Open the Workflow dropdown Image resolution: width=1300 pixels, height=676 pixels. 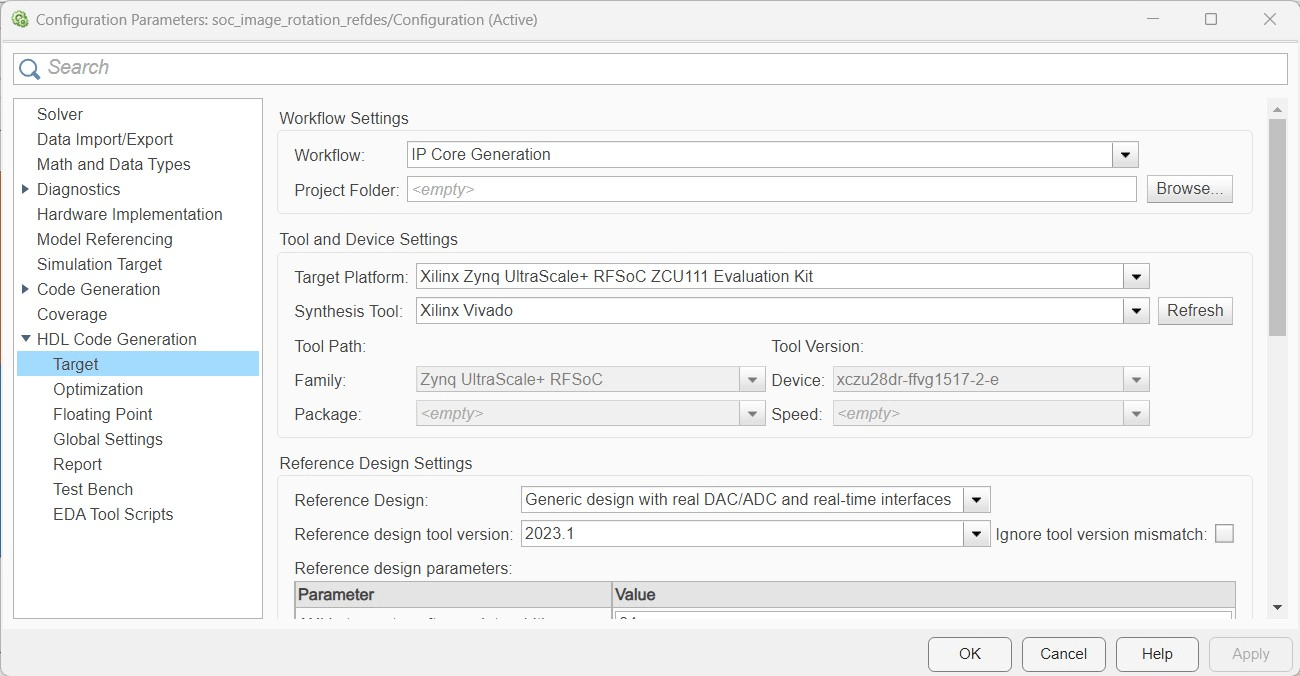1126,155
